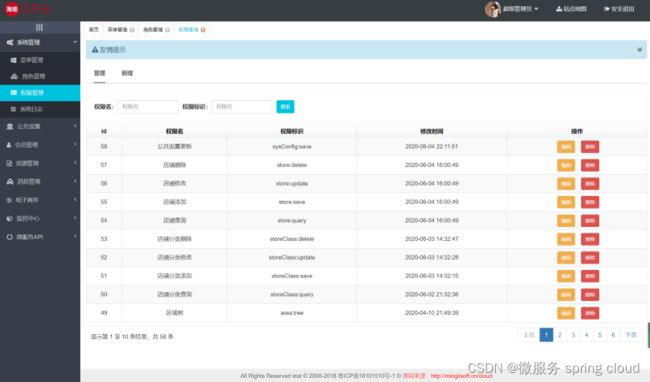Expand the 消息管理 sidebar group arrow
The width and height of the screenshot is (650, 382).
75,181
